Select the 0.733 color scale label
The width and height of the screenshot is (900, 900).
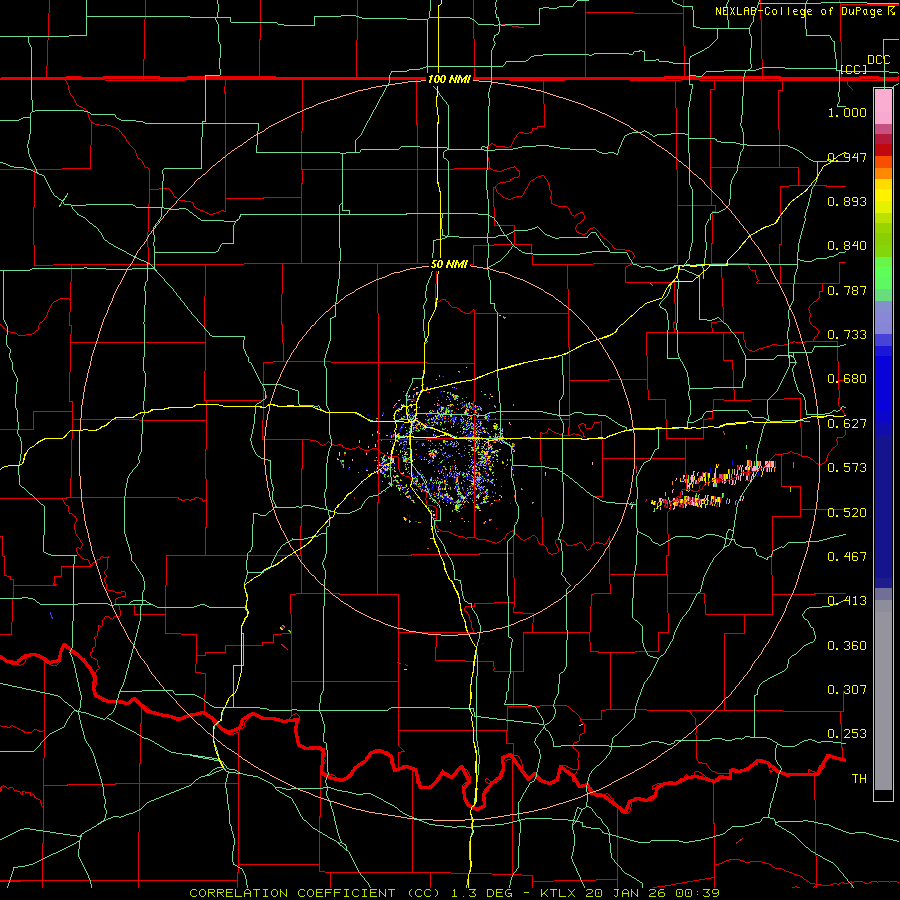tap(847, 335)
